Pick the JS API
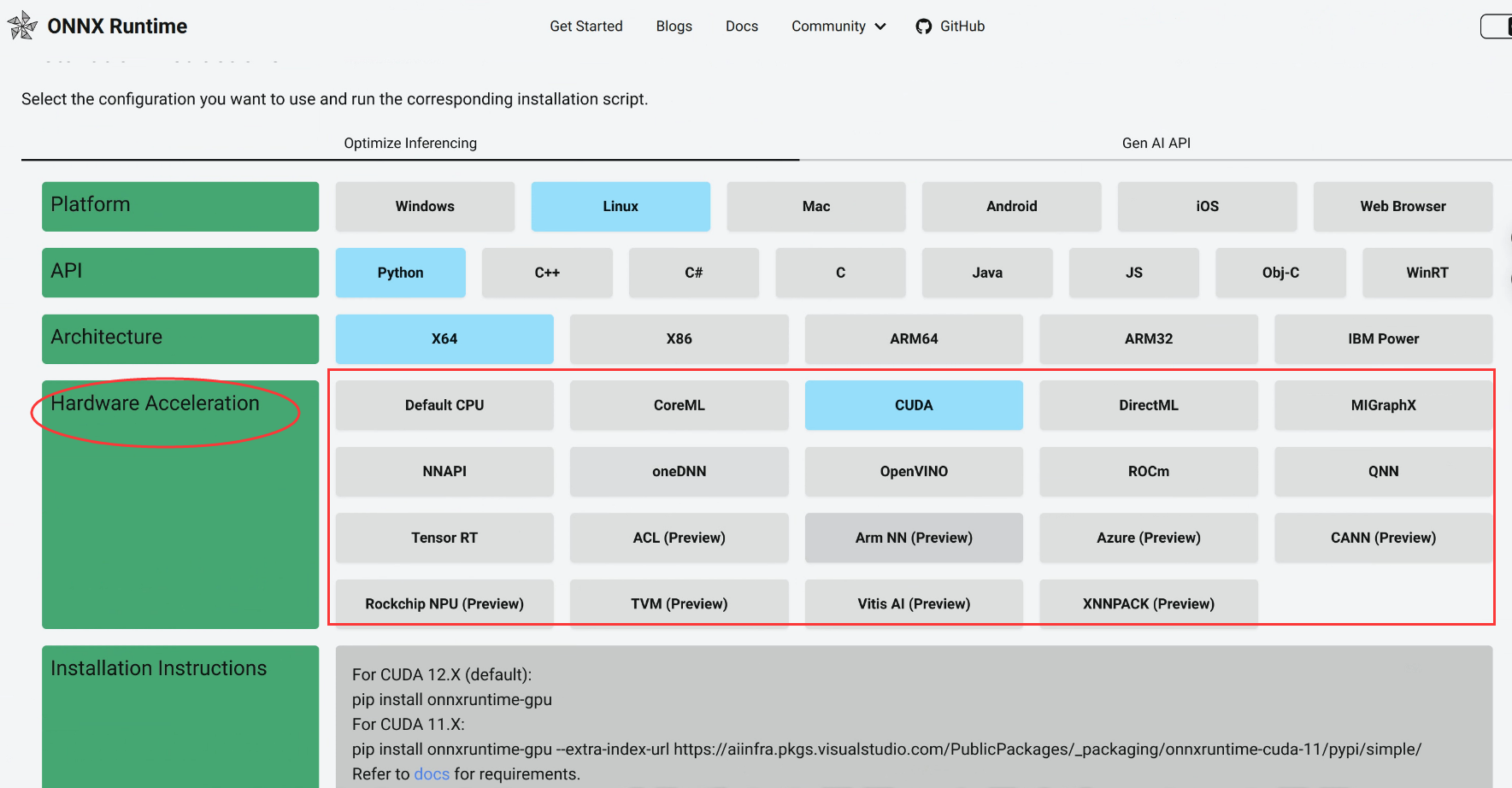 click(1134, 273)
